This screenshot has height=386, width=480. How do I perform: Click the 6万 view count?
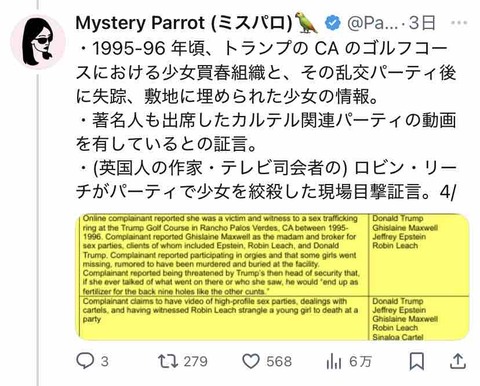click(x=360, y=361)
